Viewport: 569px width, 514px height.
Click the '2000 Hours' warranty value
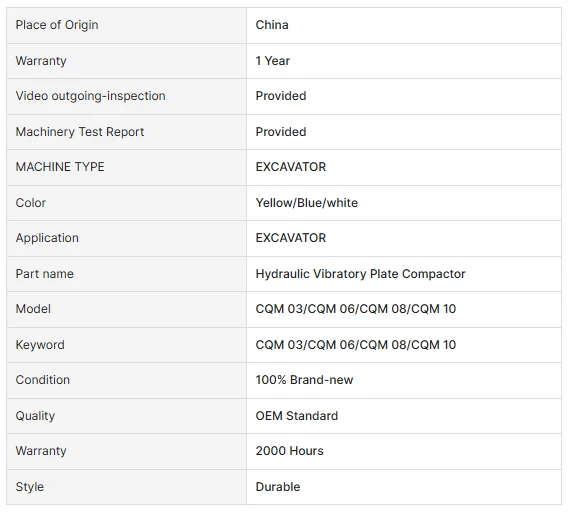tap(289, 451)
